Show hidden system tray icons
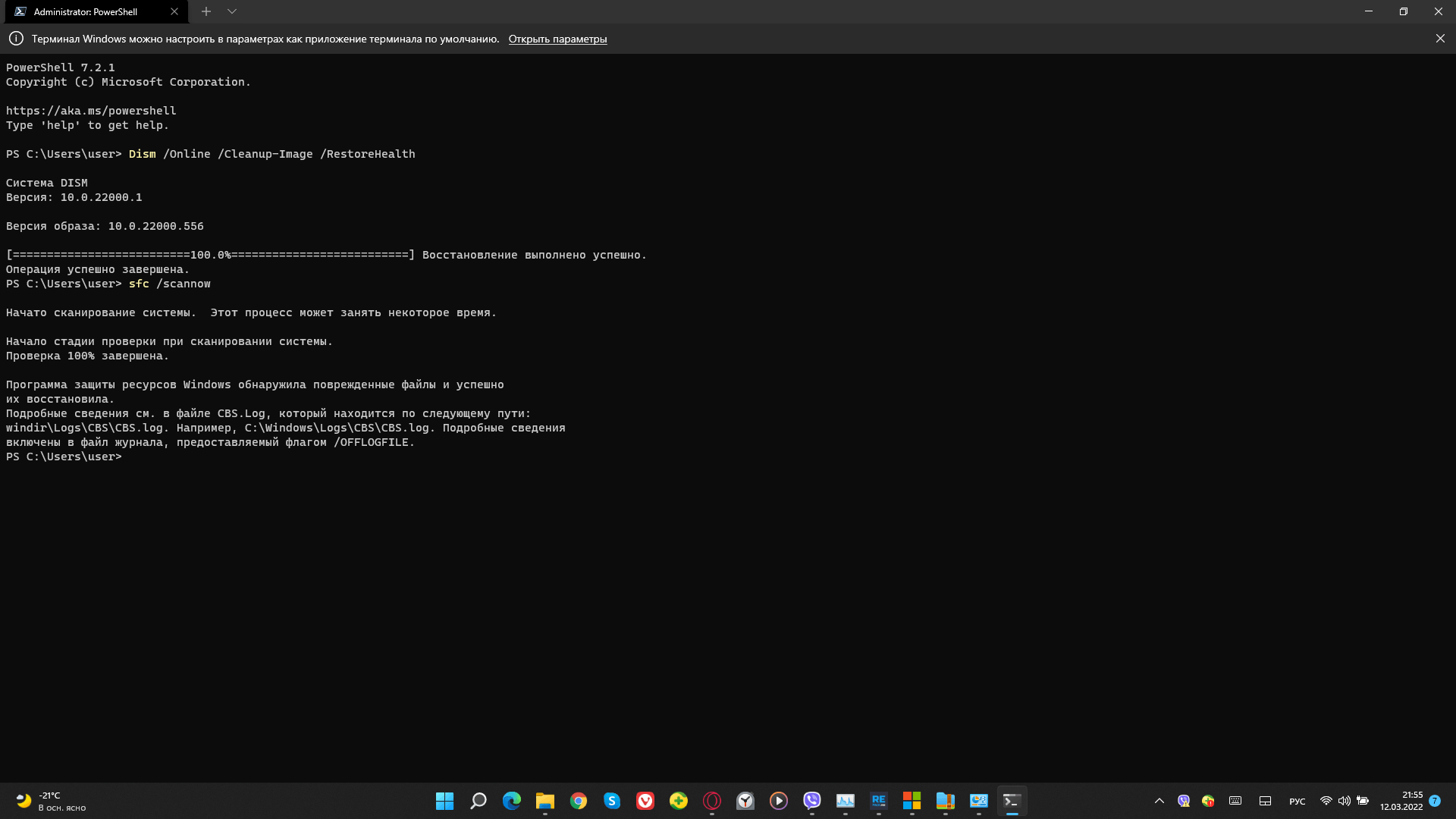The width and height of the screenshot is (1456, 819). (1159, 801)
